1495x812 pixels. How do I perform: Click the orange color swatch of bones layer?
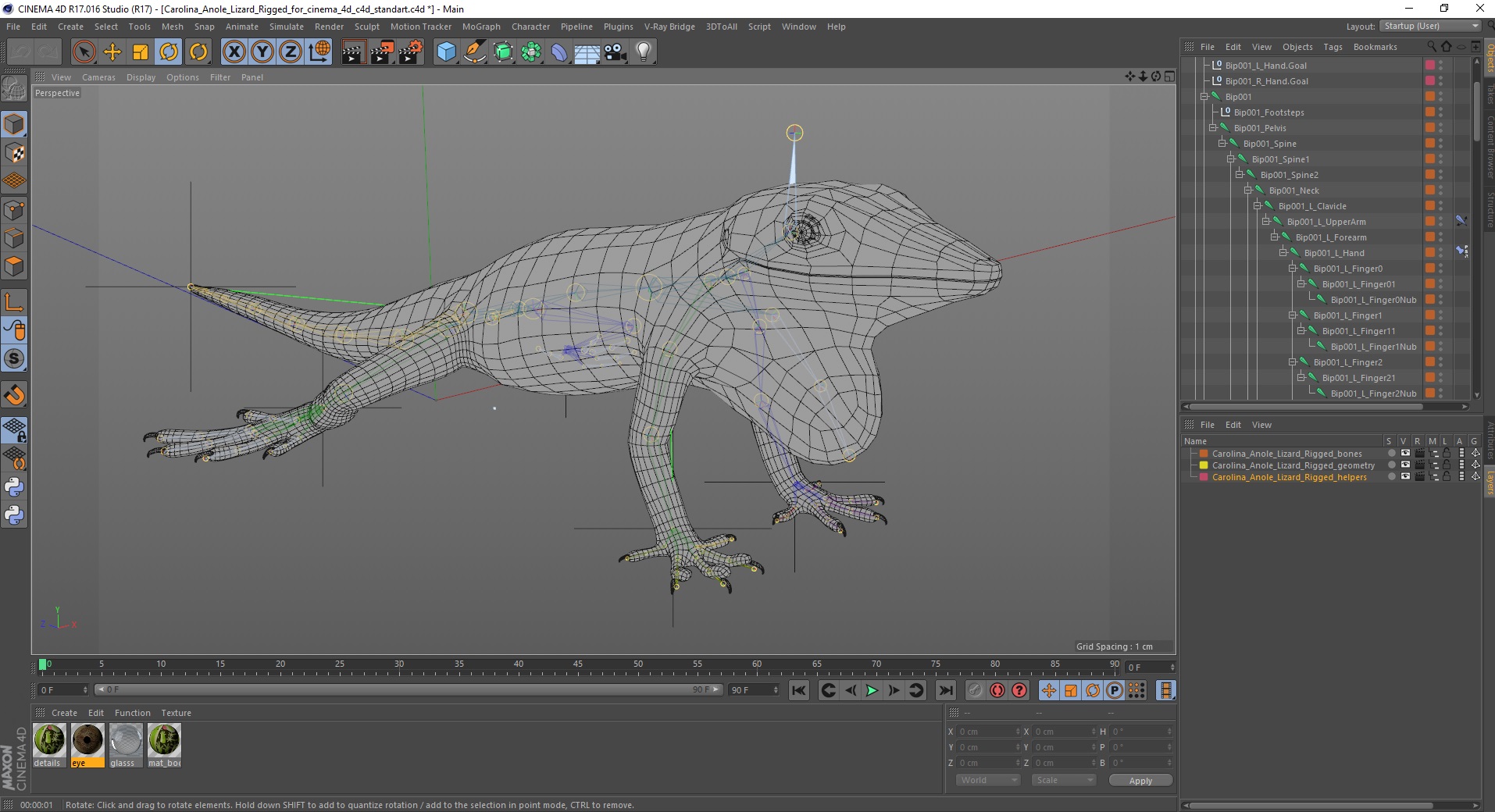click(1204, 454)
